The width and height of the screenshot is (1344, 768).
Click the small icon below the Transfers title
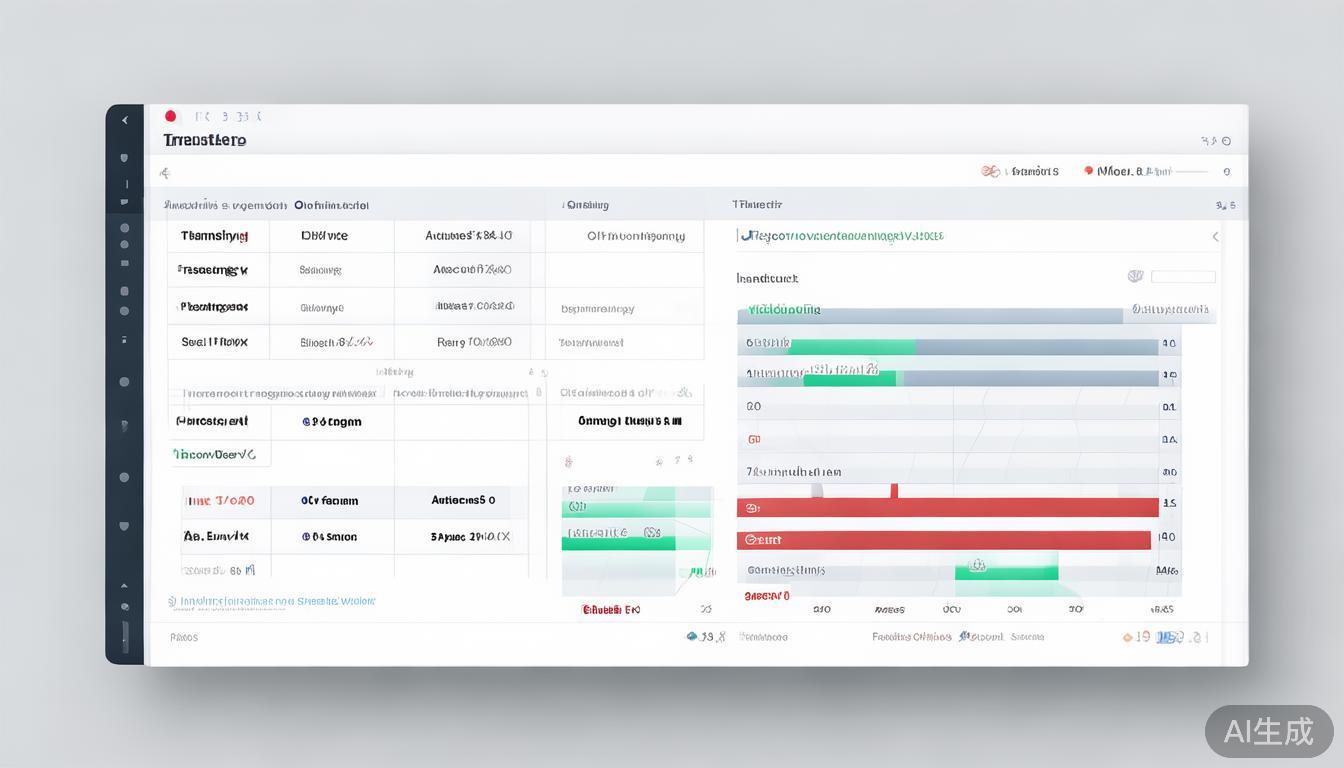click(165, 173)
